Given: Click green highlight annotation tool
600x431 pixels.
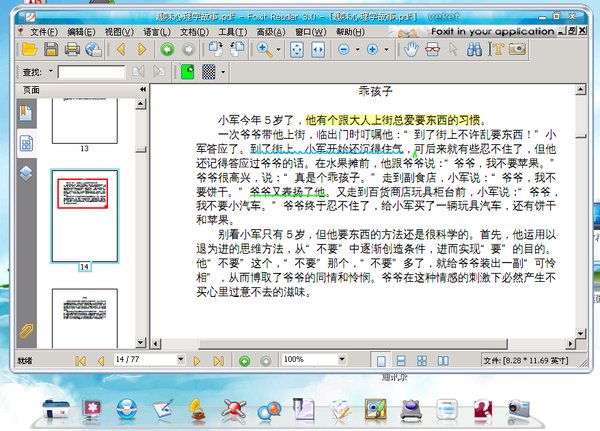Looking at the screenshot, I should pyautogui.click(x=188, y=72).
